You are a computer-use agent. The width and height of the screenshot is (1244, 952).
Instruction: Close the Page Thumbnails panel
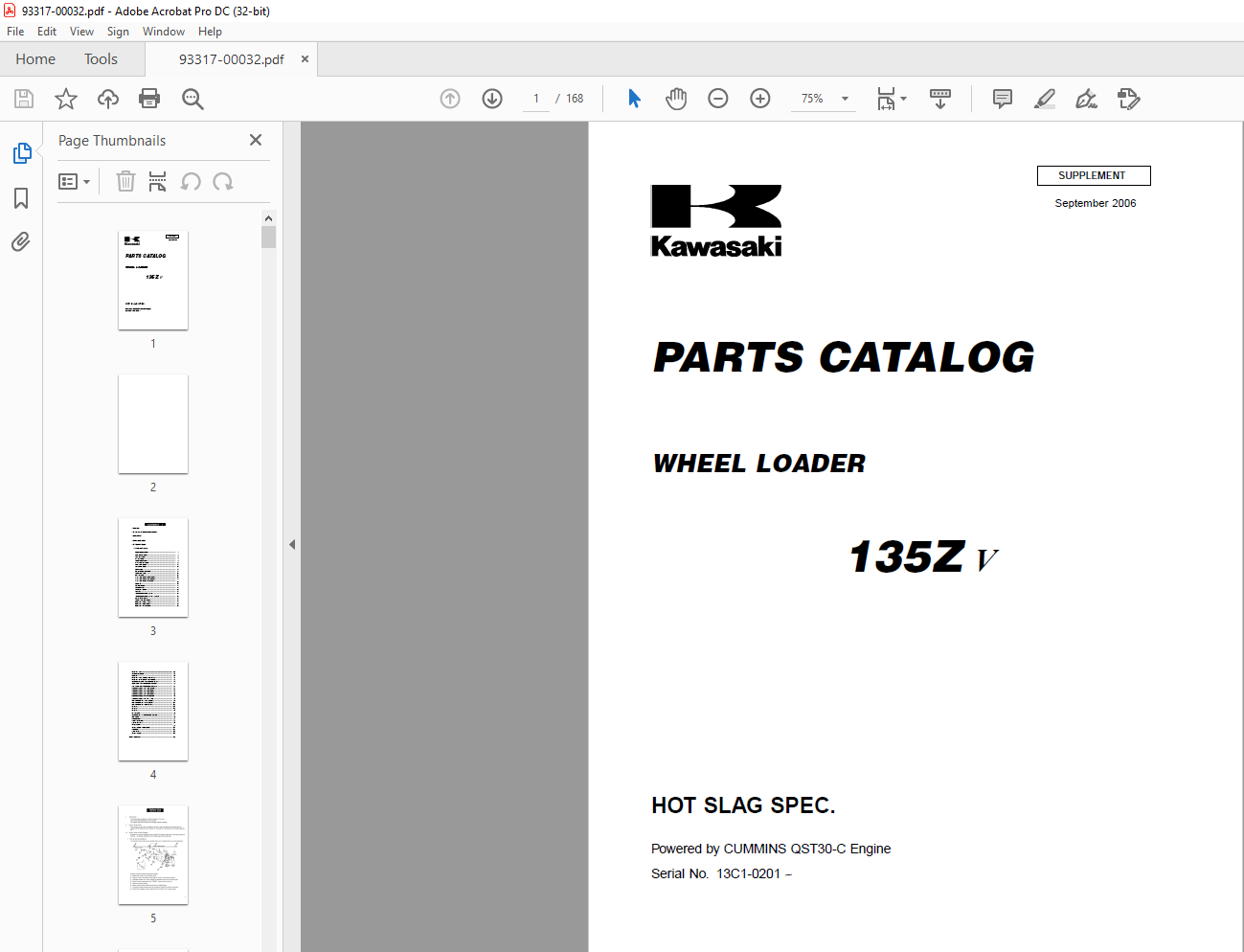(x=256, y=140)
